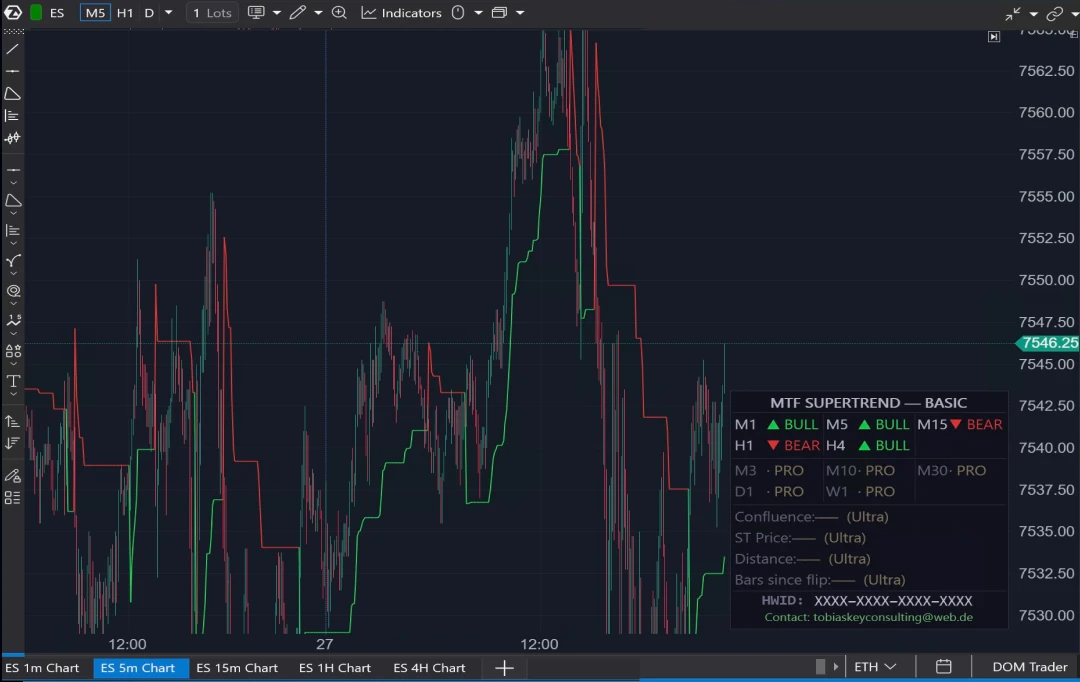Click the chain link icon at top right
The image size is (1080, 682).
(1054, 14)
